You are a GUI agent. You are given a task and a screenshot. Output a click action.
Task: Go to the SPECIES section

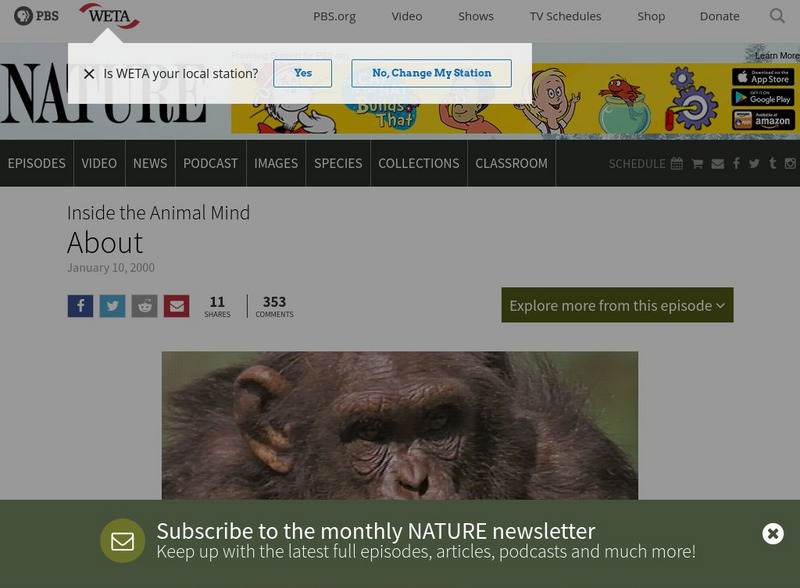click(x=338, y=163)
